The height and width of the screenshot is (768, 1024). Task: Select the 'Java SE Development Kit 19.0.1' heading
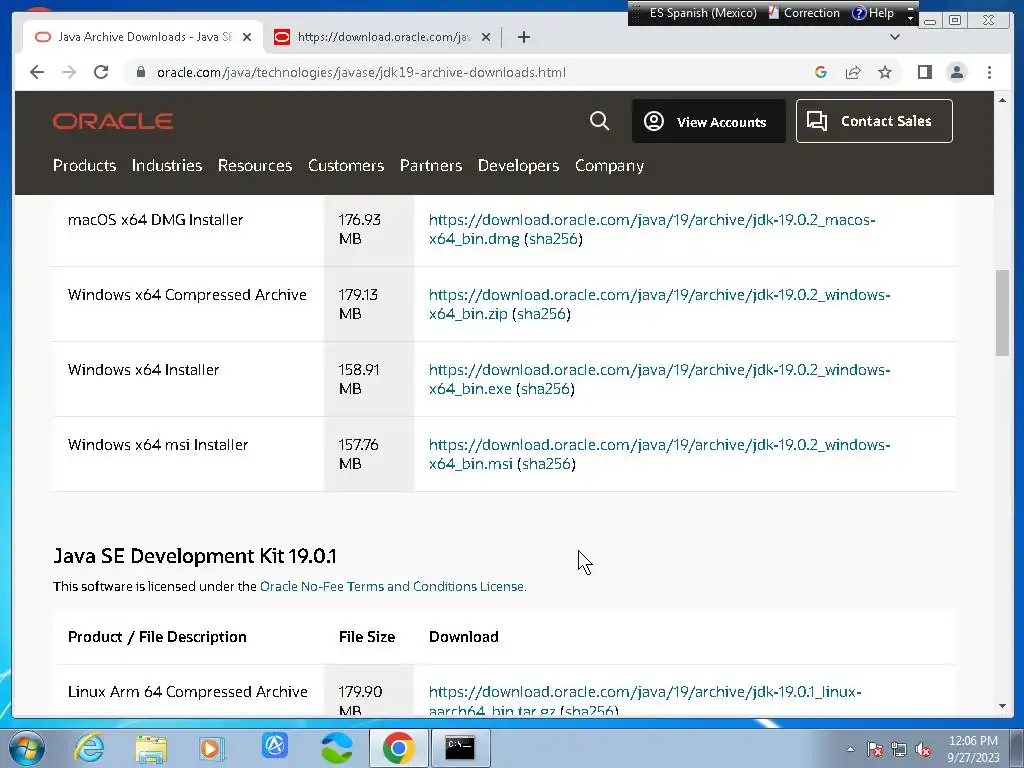tap(195, 556)
